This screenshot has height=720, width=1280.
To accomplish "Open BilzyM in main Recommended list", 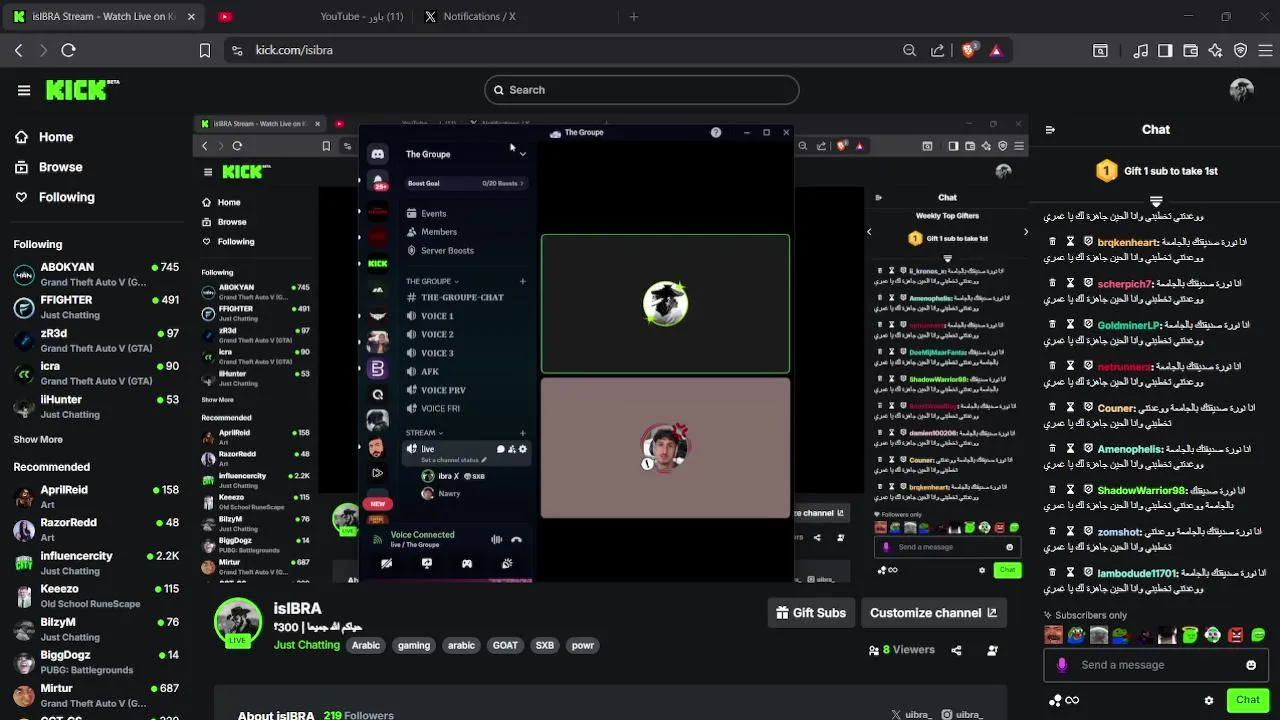I will coord(96,629).
